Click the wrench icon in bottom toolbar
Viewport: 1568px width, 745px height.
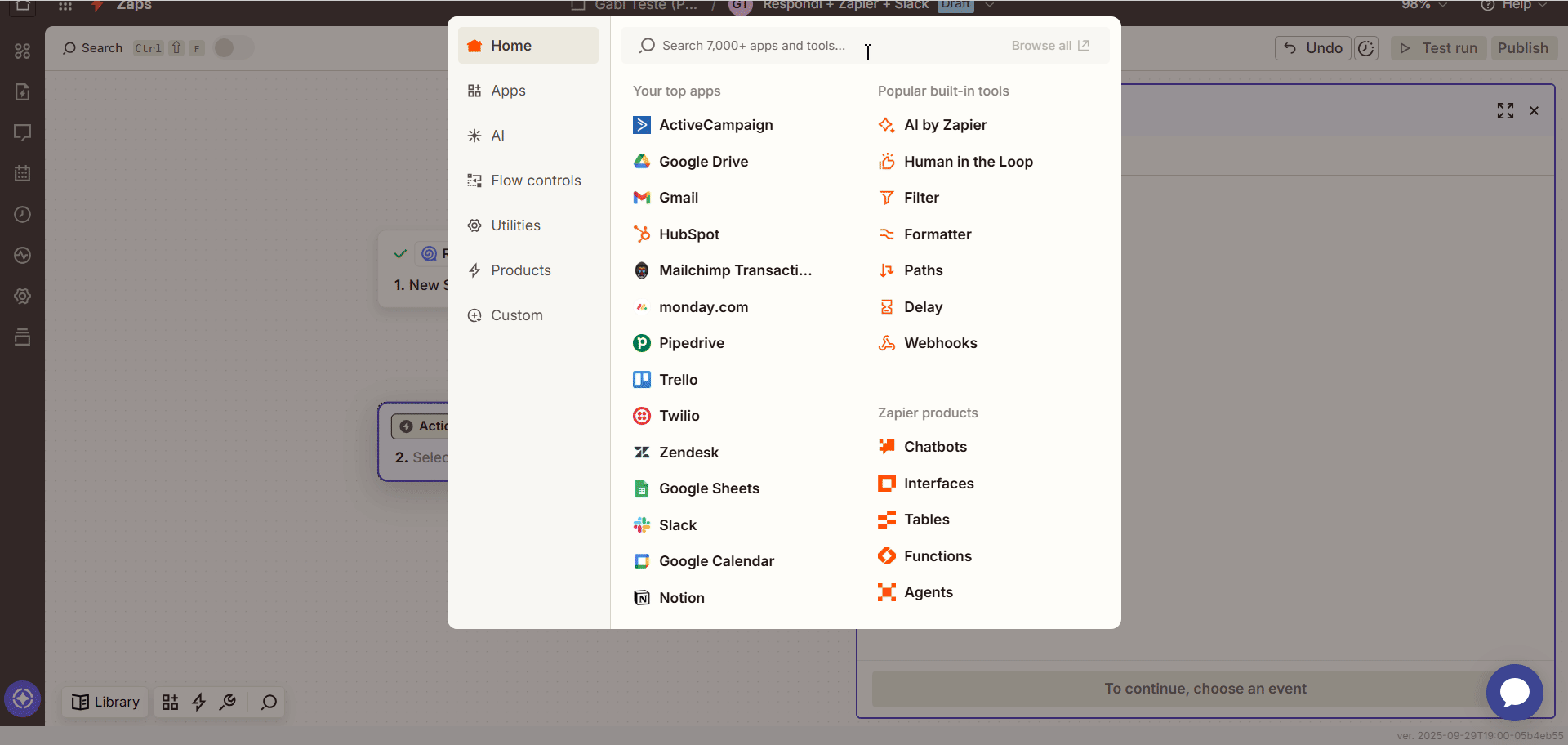coord(228,703)
